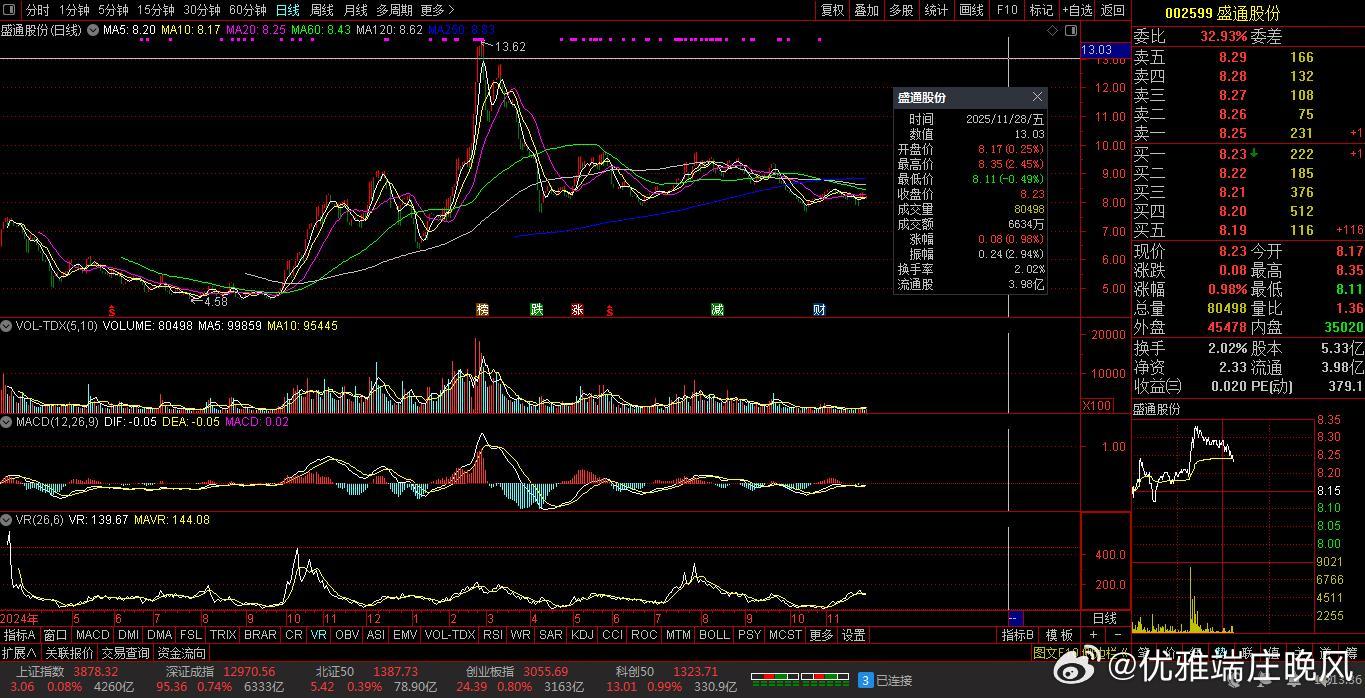The image size is (1365, 698).
Task: Open the 指标A indicator group
Action: click(x=20, y=635)
